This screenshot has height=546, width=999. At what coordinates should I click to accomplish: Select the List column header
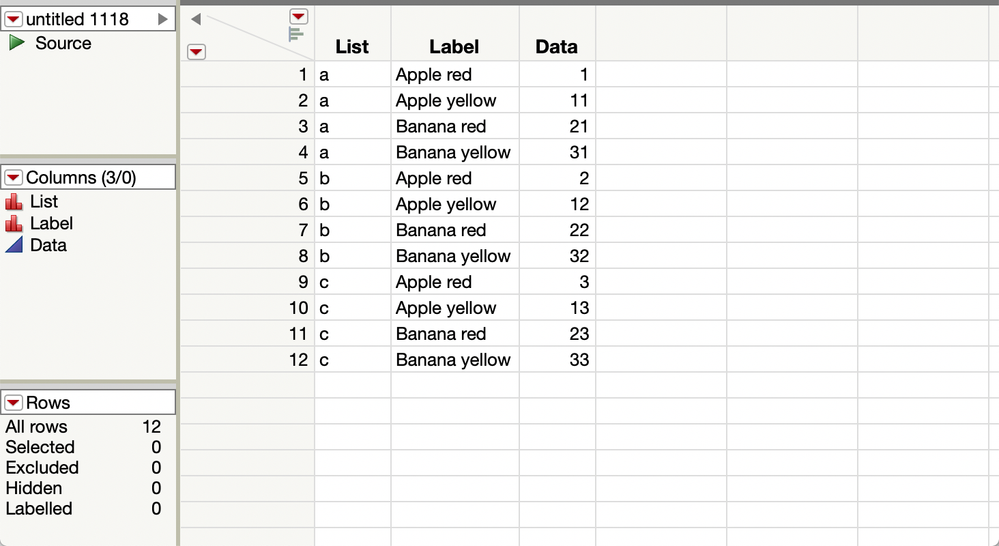point(352,47)
